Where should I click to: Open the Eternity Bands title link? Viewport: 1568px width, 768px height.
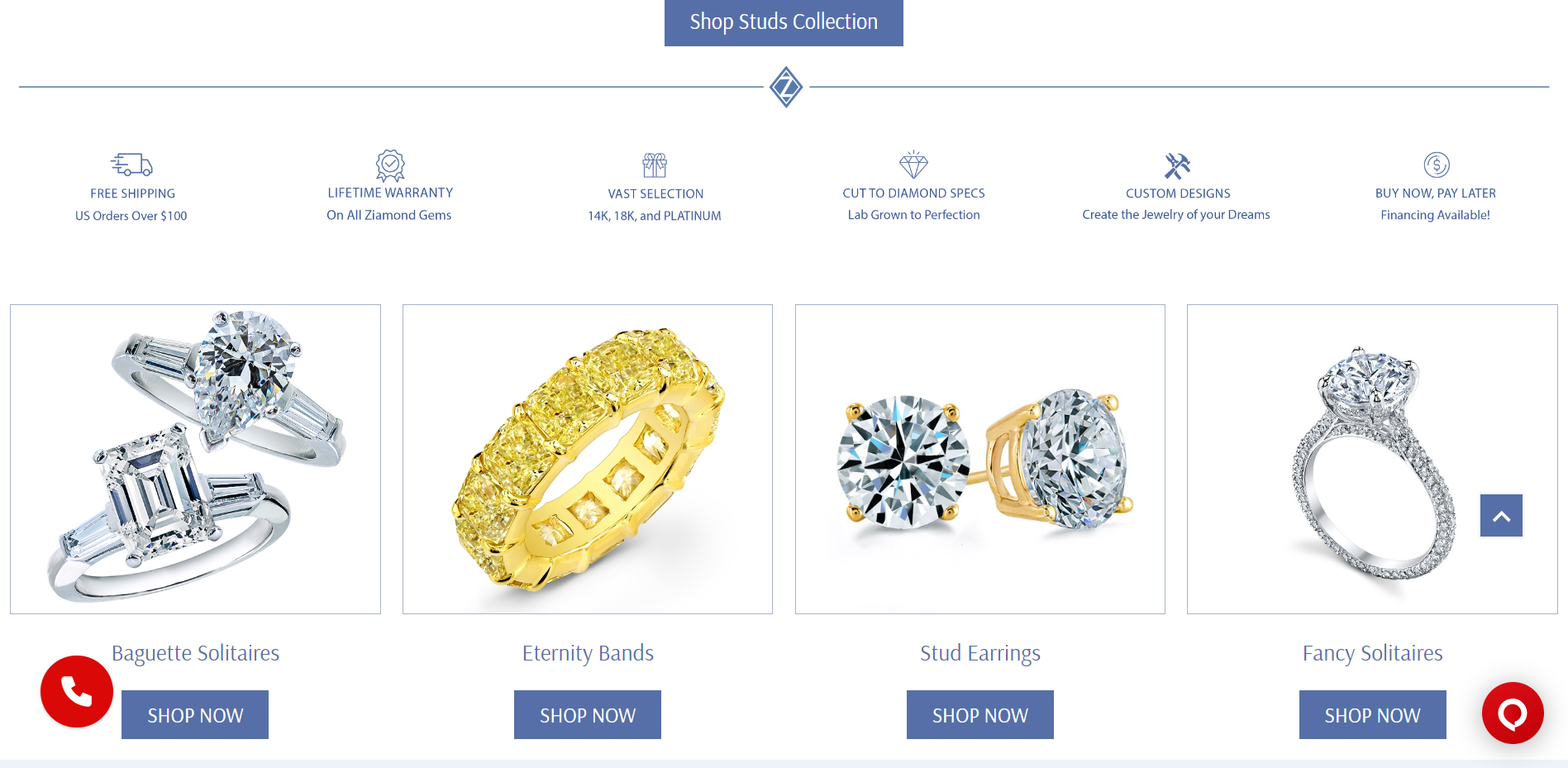point(588,653)
